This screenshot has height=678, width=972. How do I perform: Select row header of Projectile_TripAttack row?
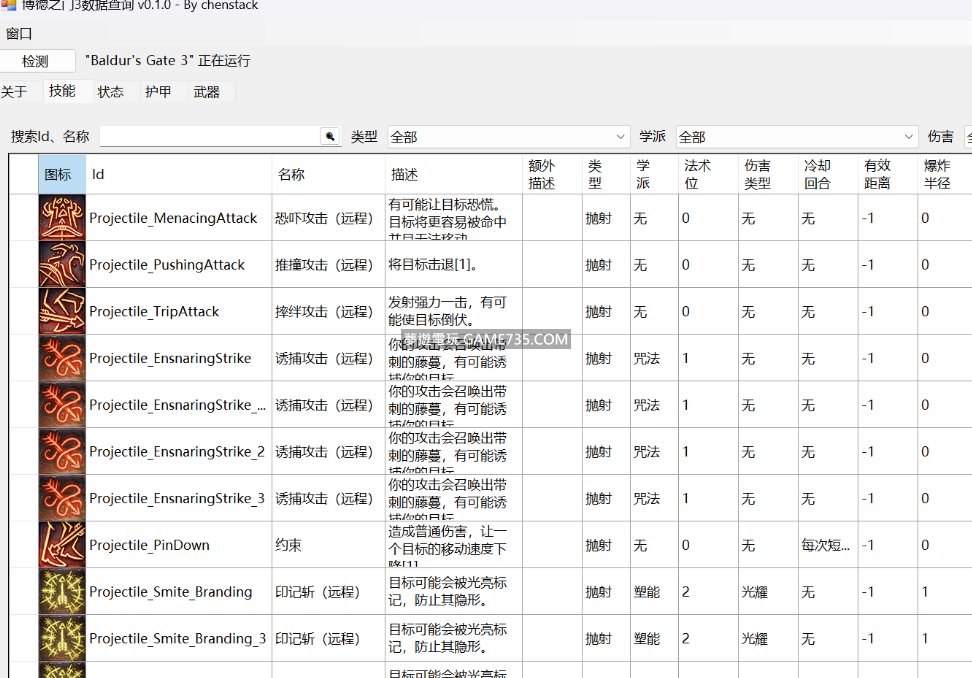(24, 311)
